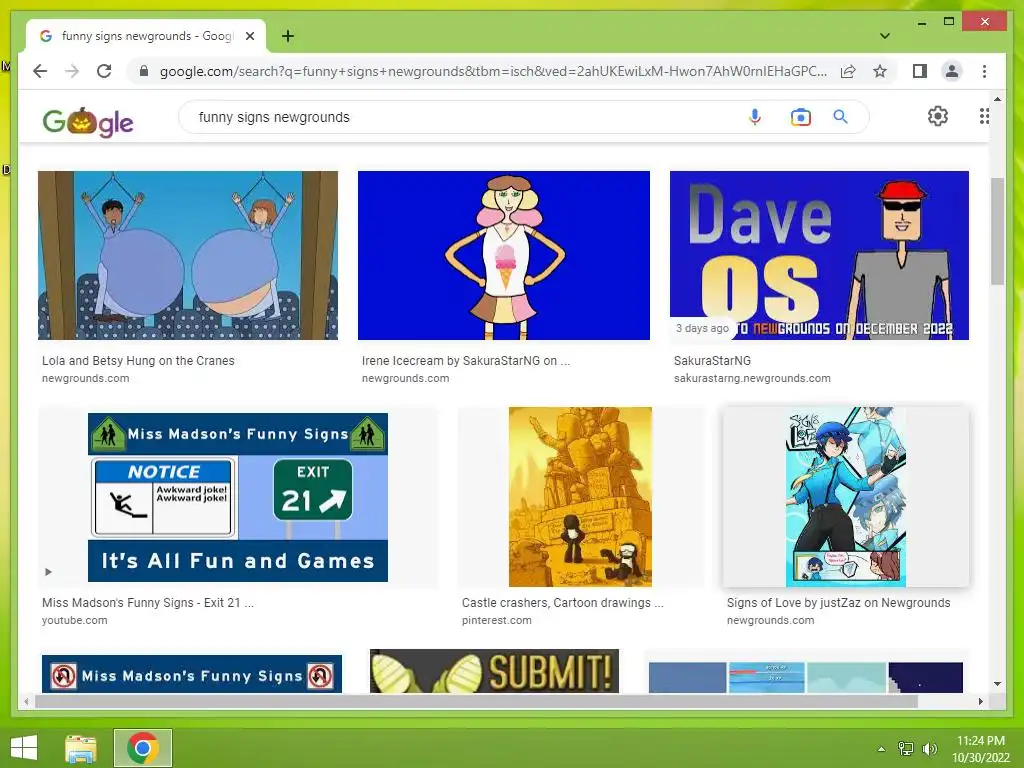Click youtube.com source text
Image resolution: width=1024 pixels, height=768 pixels.
pos(74,620)
